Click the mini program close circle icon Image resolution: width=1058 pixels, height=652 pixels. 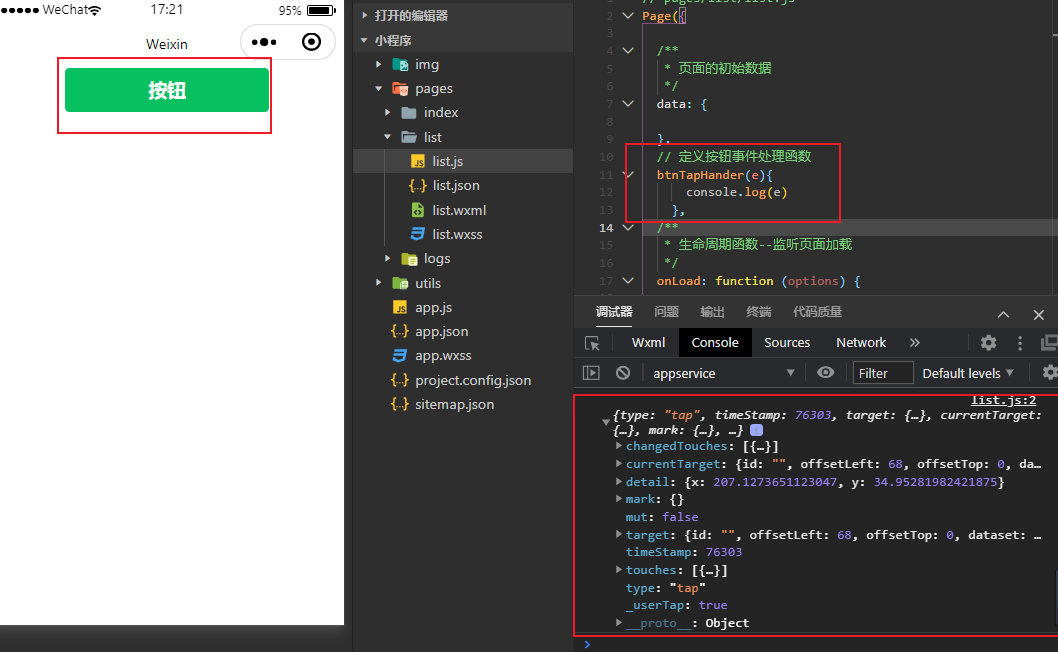(x=311, y=42)
